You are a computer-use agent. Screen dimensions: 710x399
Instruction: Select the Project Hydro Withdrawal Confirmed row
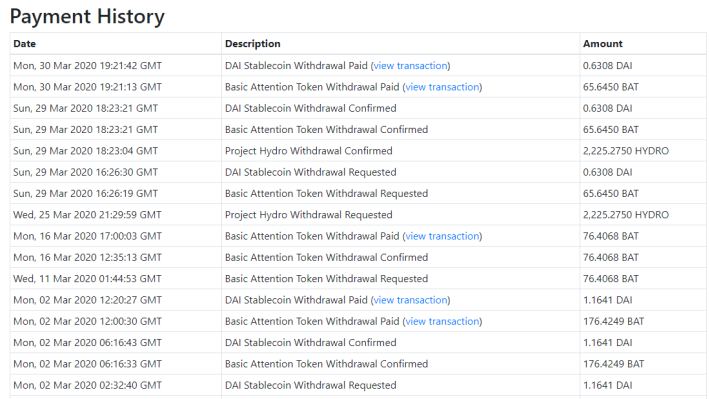(x=358, y=151)
